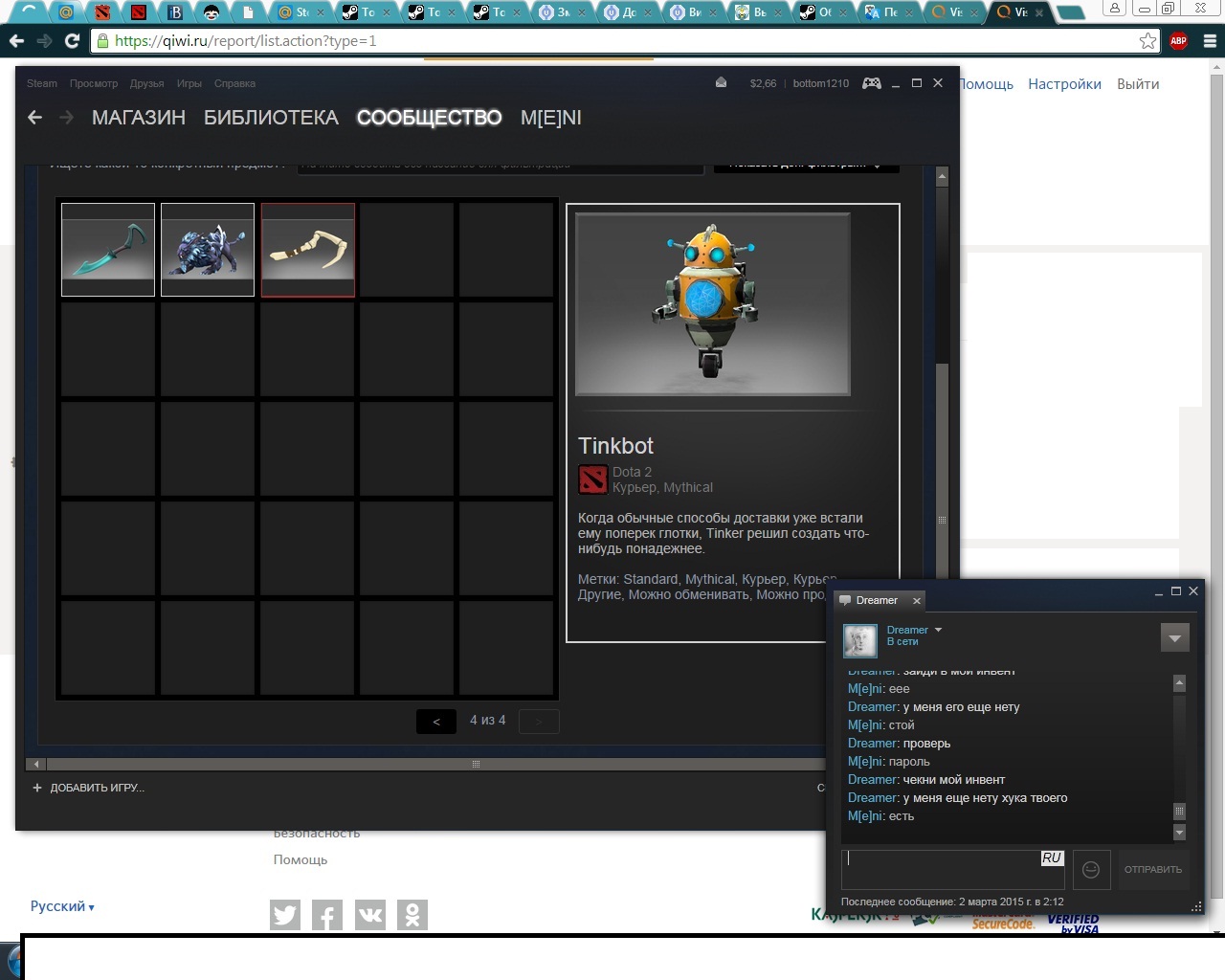Click Chrome user profile icon
Screen dimensions: 1225x980
click(1114, 9)
